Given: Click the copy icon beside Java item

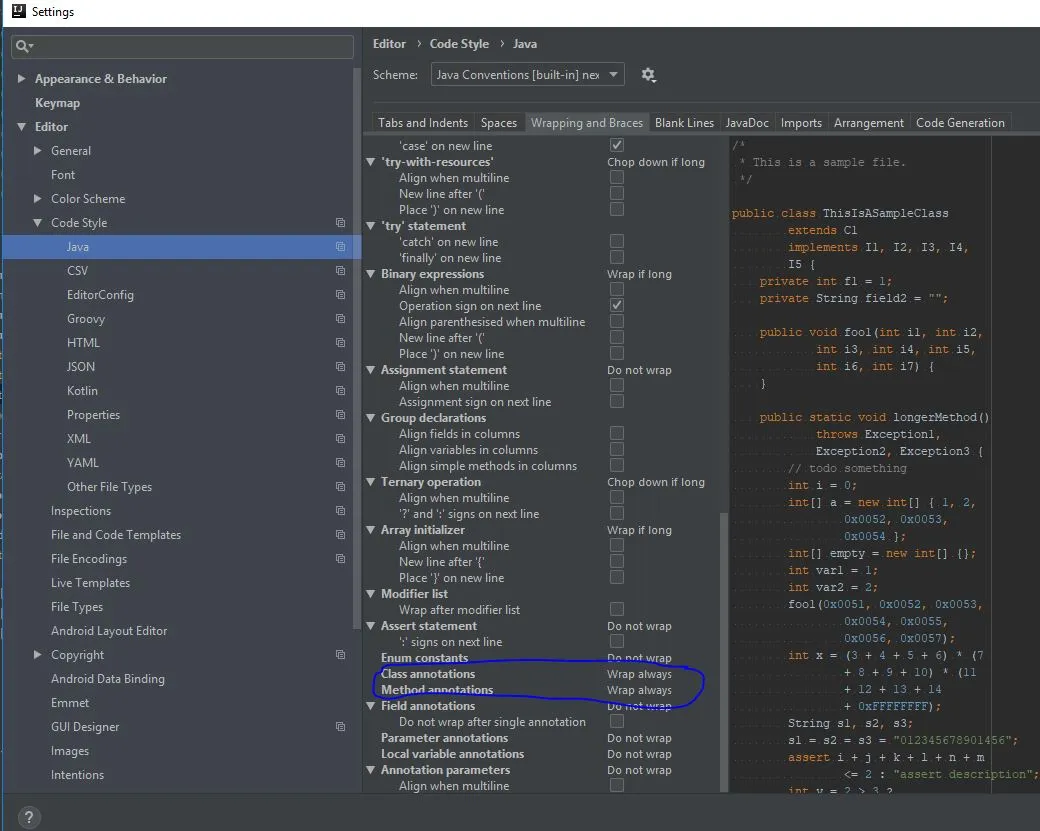Looking at the screenshot, I should click(341, 247).
